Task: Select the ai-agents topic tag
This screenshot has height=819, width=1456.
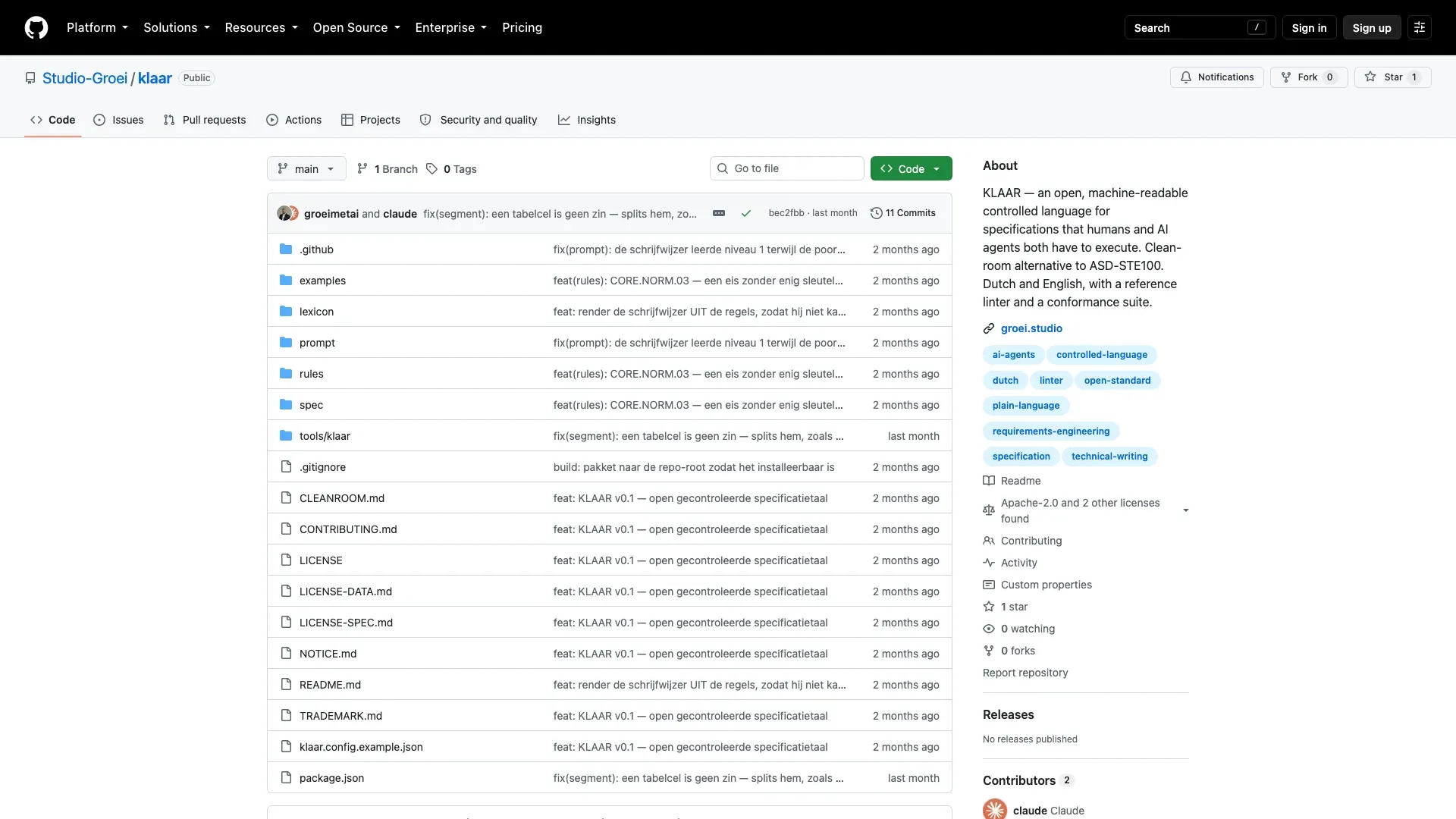Action: (1013, 355)
